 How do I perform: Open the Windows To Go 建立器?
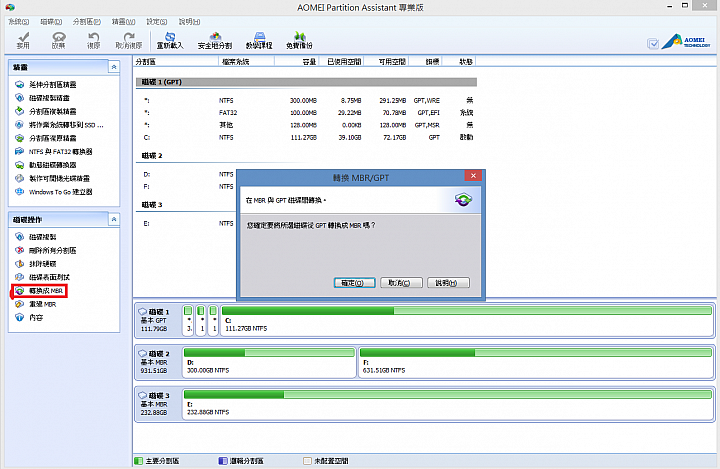pyautogui.click(x=54, y=192)
